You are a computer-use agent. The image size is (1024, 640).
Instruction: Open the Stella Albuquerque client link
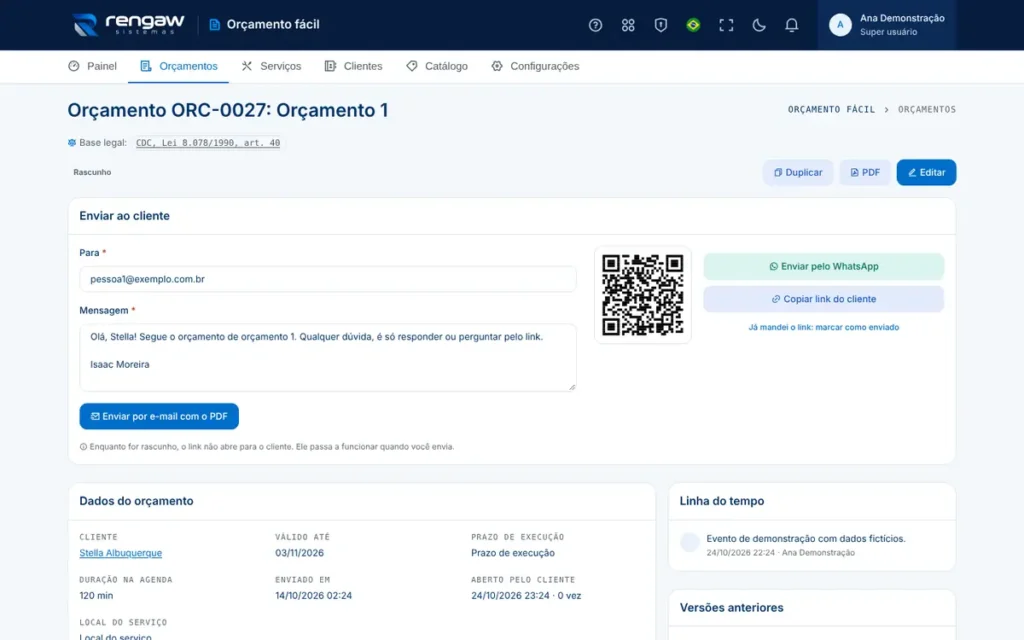pyautogui.click(x=121, y=552)
